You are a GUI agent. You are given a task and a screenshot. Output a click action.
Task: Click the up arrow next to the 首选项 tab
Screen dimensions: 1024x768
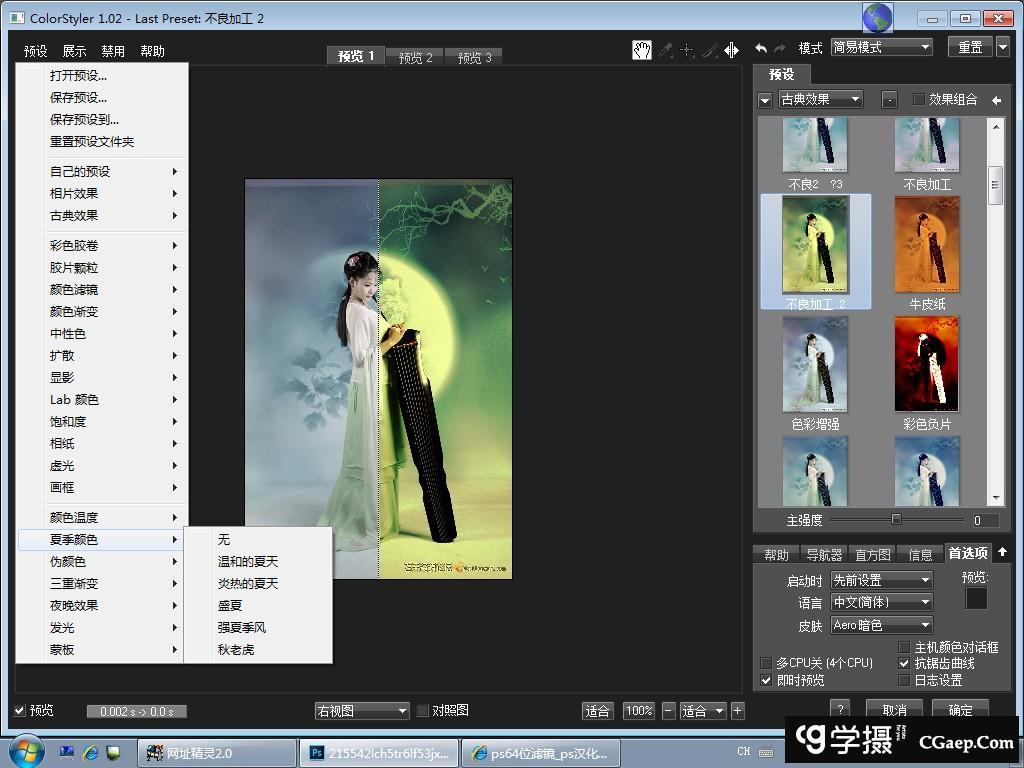coord(1002,552)
